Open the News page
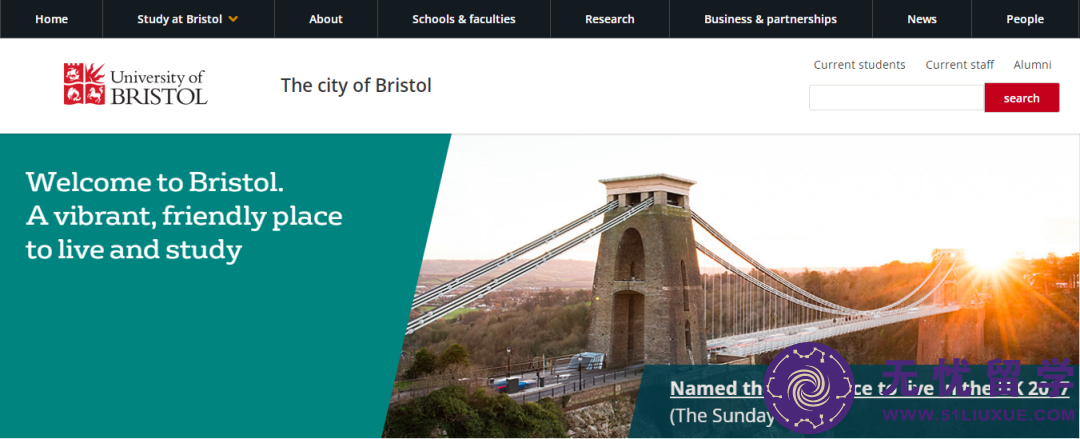This screenshot has width=1080, height=439. point(922,19)
